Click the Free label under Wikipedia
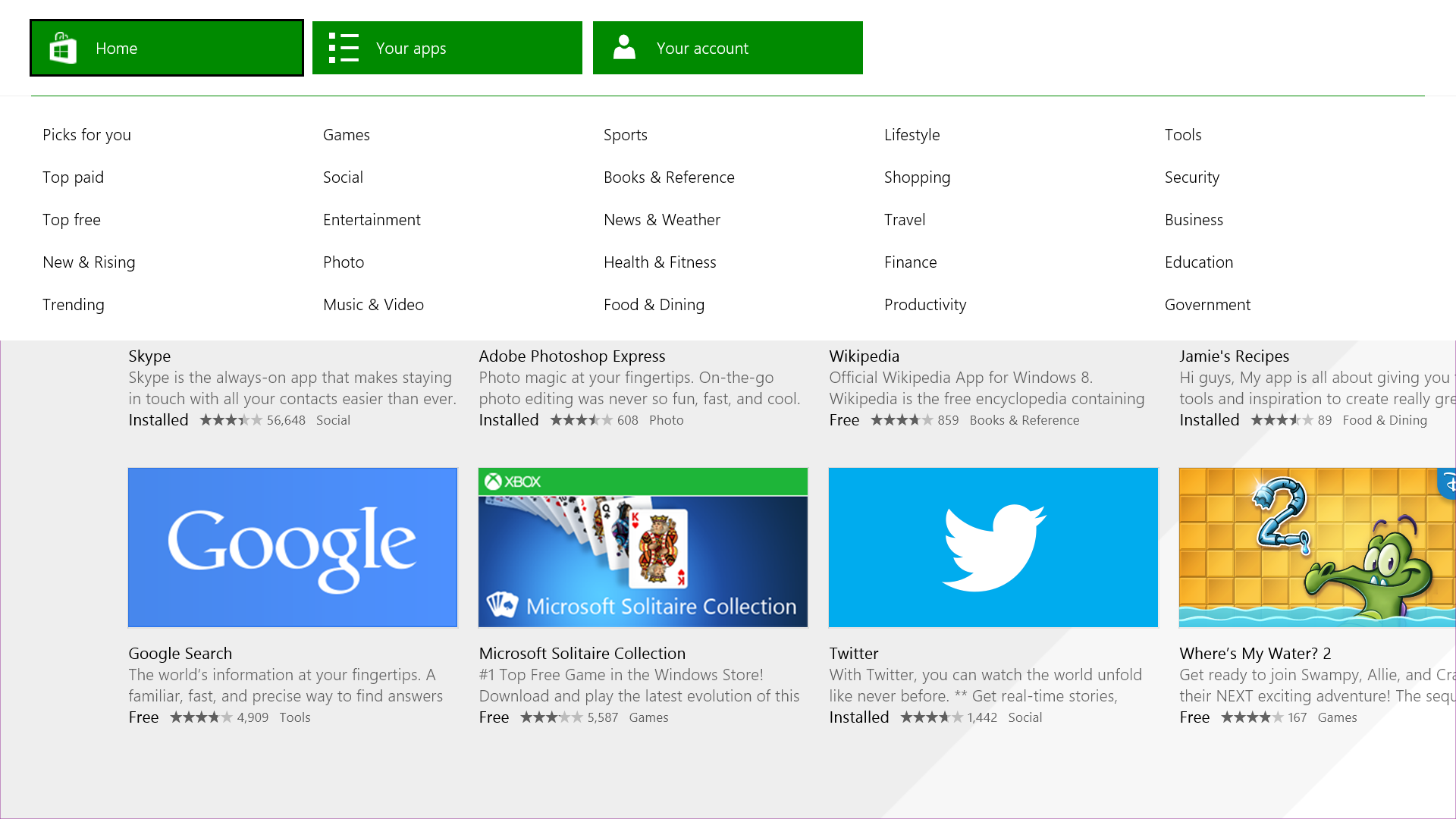This screenshot has width=1456, height=819. point(844,420)
